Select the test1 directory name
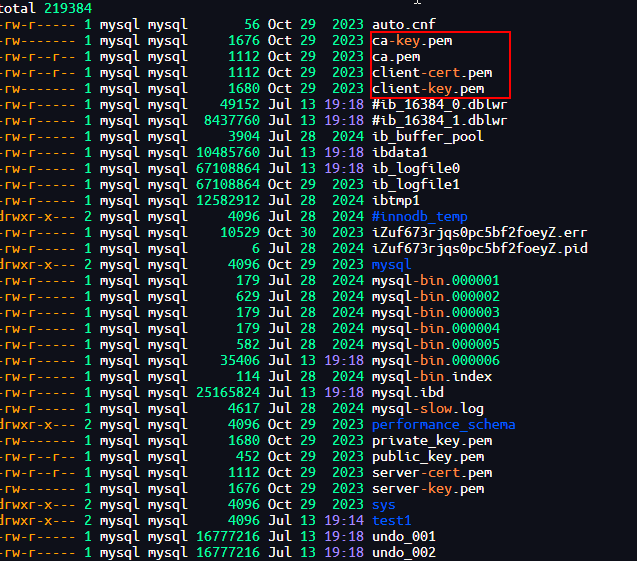The width and height of the screenshot is (637, 561). (392, 521)
